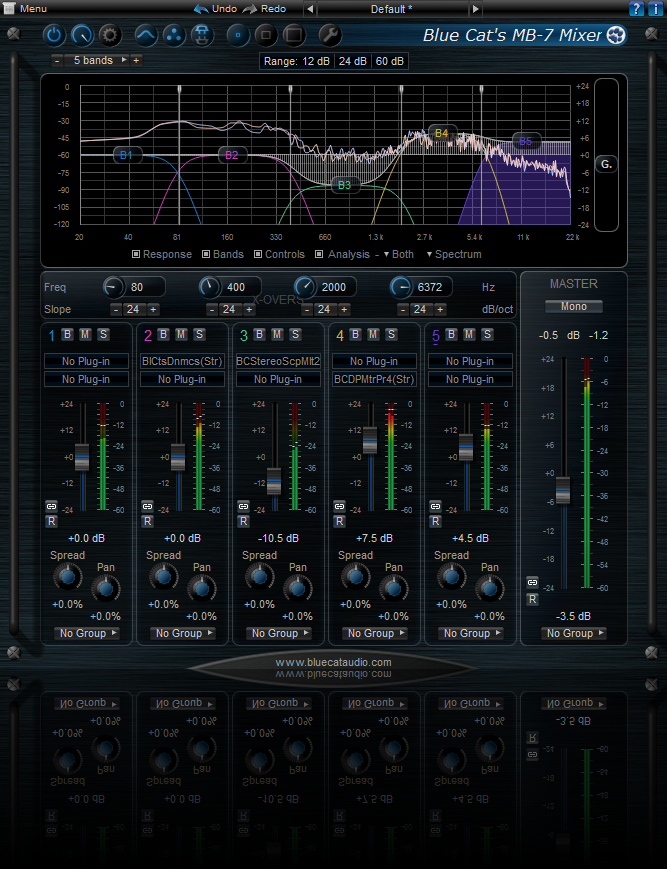Viewport: 667px width, 869px height.
Task: Click the G. global button beside graph
Action: (x=606, y=164)
